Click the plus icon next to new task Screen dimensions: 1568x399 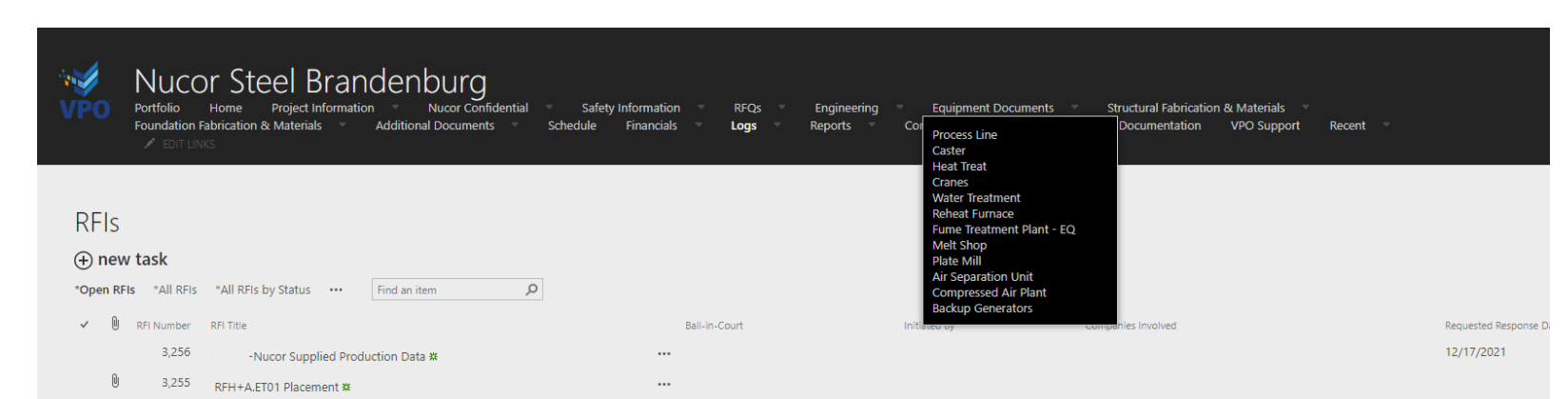click(x=84, y=261)
